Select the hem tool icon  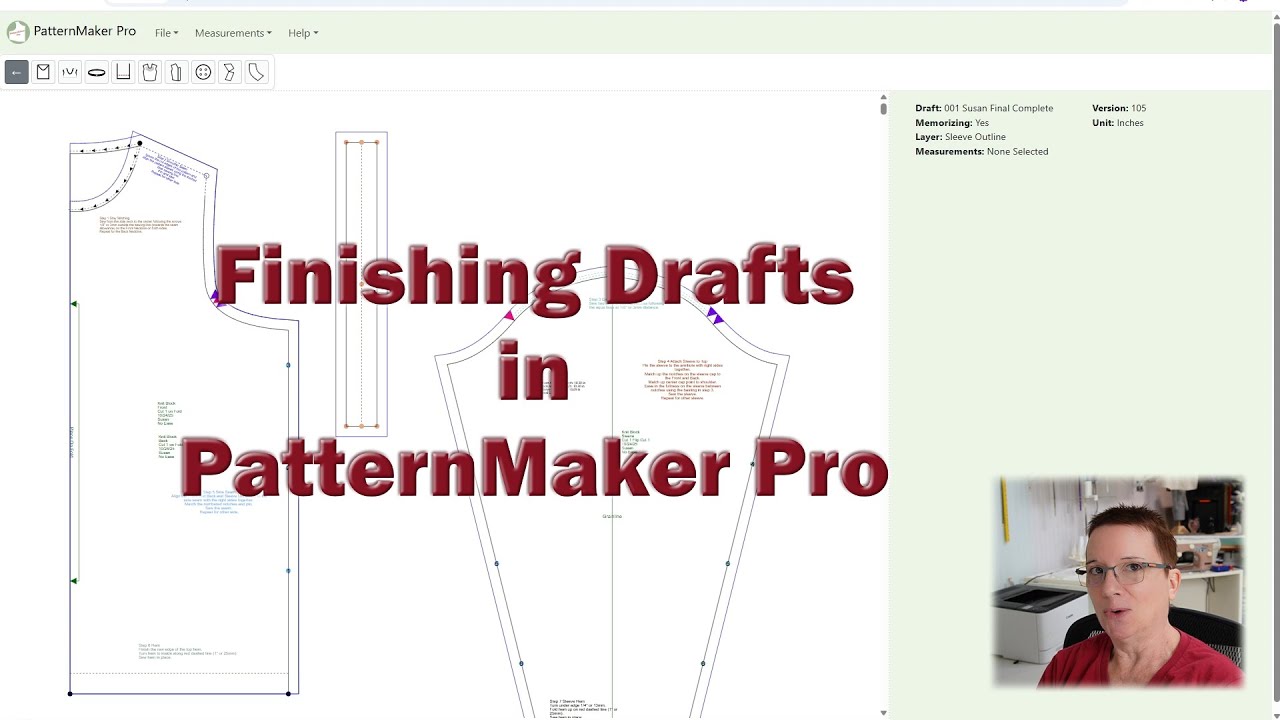coord(123,72)
